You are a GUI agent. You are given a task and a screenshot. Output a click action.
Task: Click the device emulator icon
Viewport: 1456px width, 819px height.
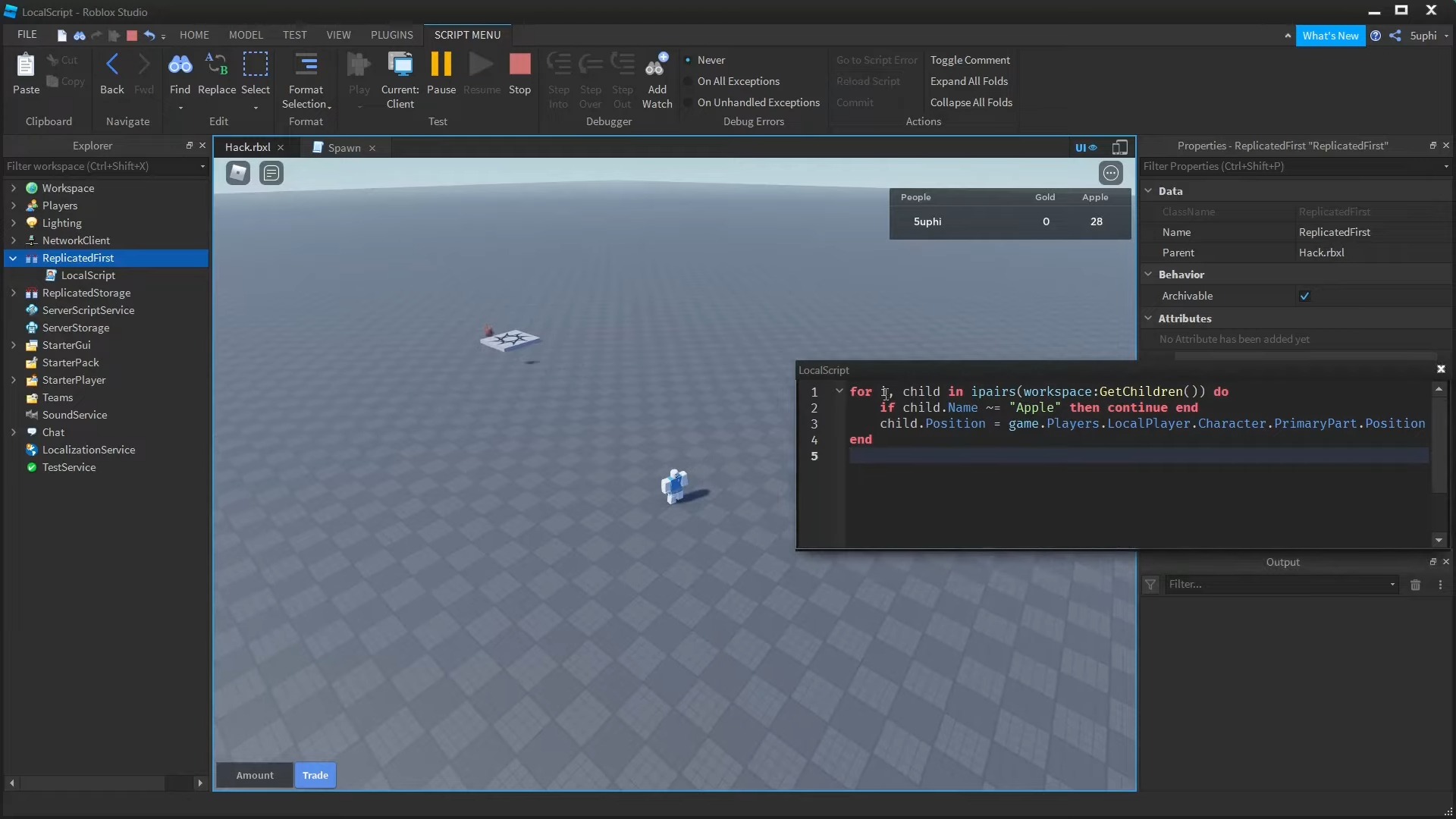point(1119,147)
